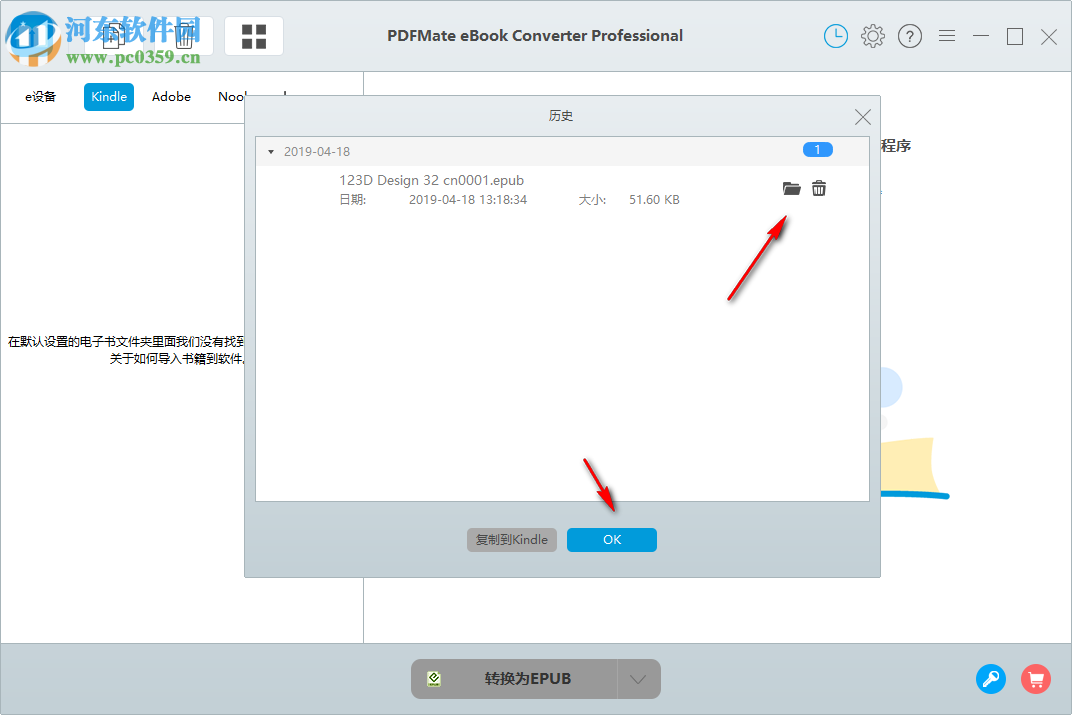This screenshot has width=1072, height=715.
Task: Delete the 123D Design epub history record
Action: pyautogui.click(x=819, y=189)
